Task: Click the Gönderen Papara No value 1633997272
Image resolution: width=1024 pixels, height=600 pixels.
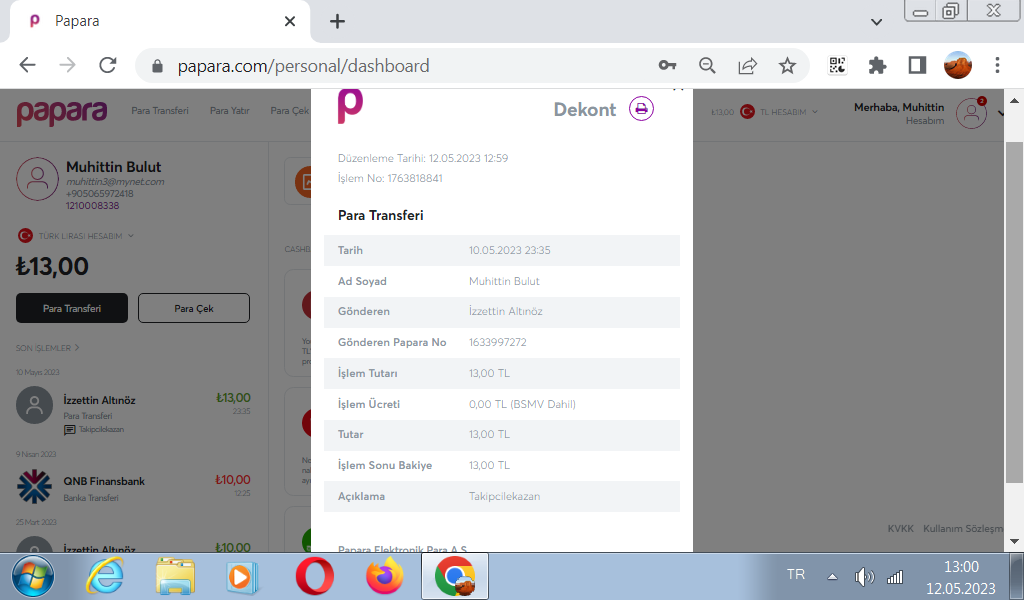Action: point(498,342)
